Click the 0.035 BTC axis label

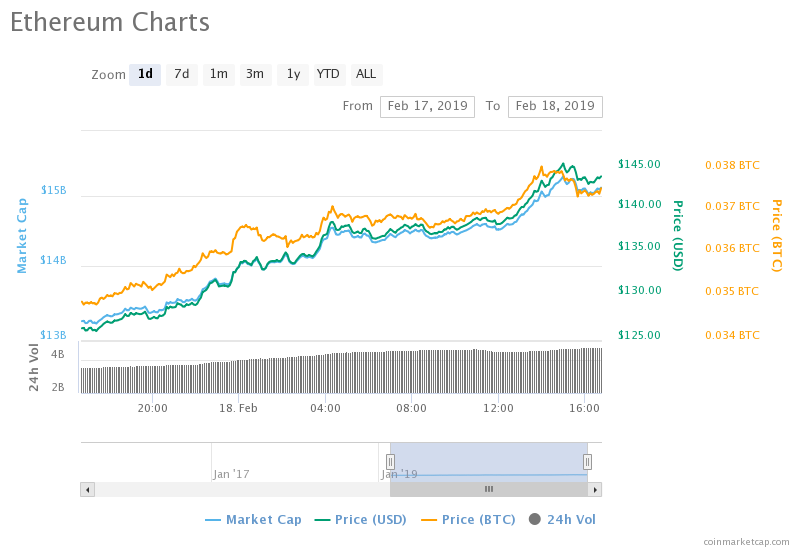coord(732,291)
